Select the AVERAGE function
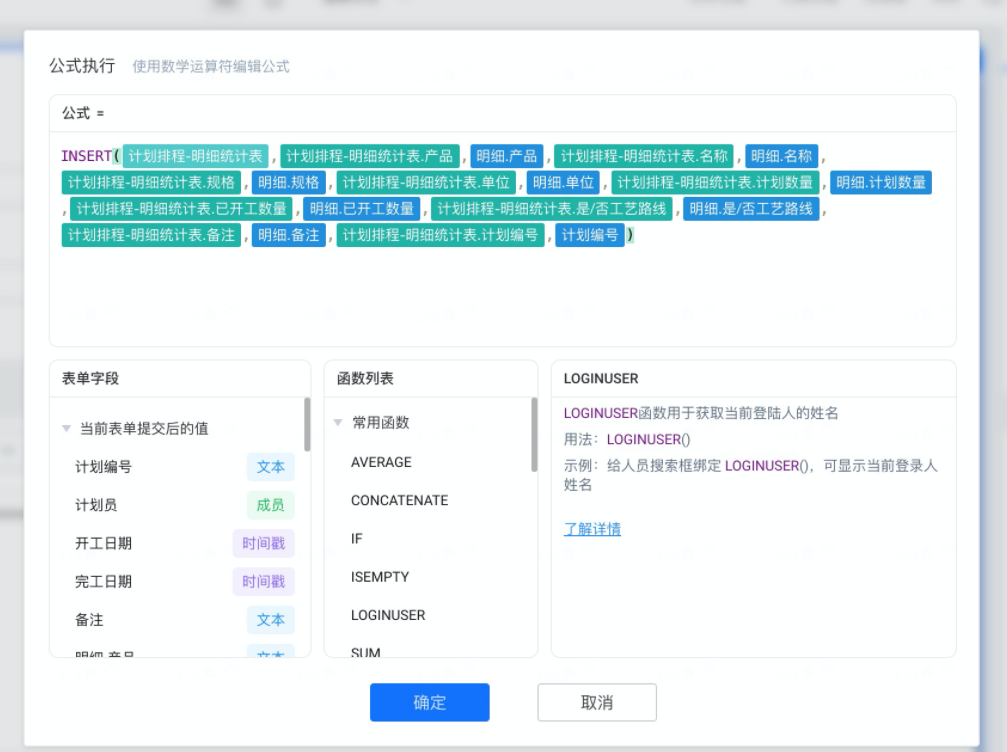The height and width of the screenshot is (752, 1007). (381, 462)
